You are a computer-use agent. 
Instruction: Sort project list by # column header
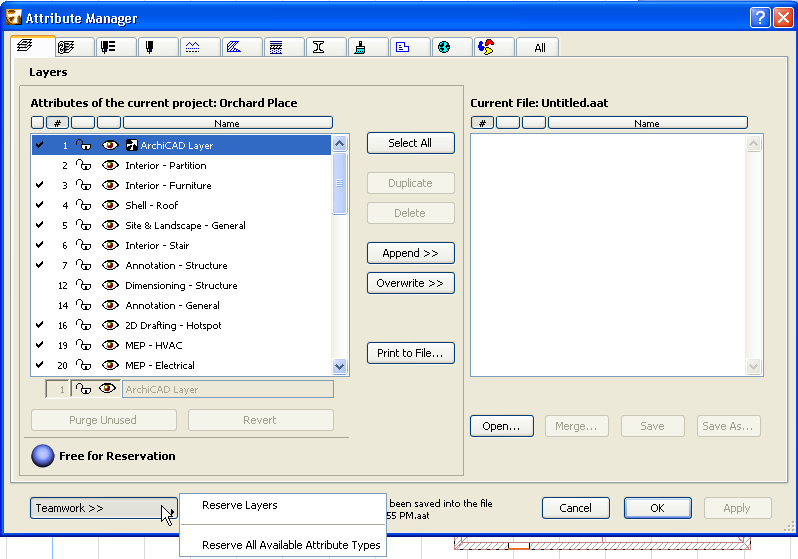pyautogui.click(x=58, y=123)
